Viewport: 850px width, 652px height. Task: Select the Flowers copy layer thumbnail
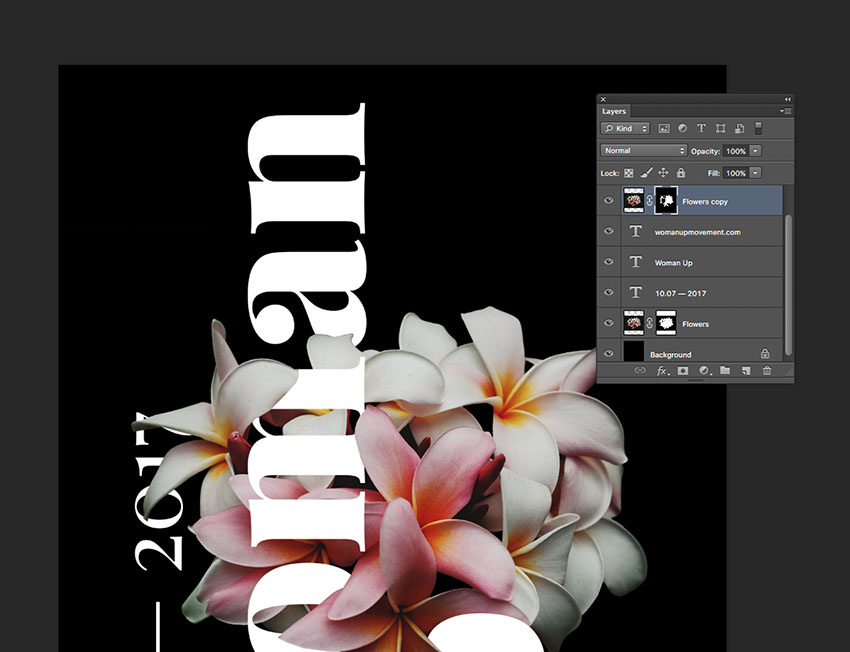[x=634, y=201]
